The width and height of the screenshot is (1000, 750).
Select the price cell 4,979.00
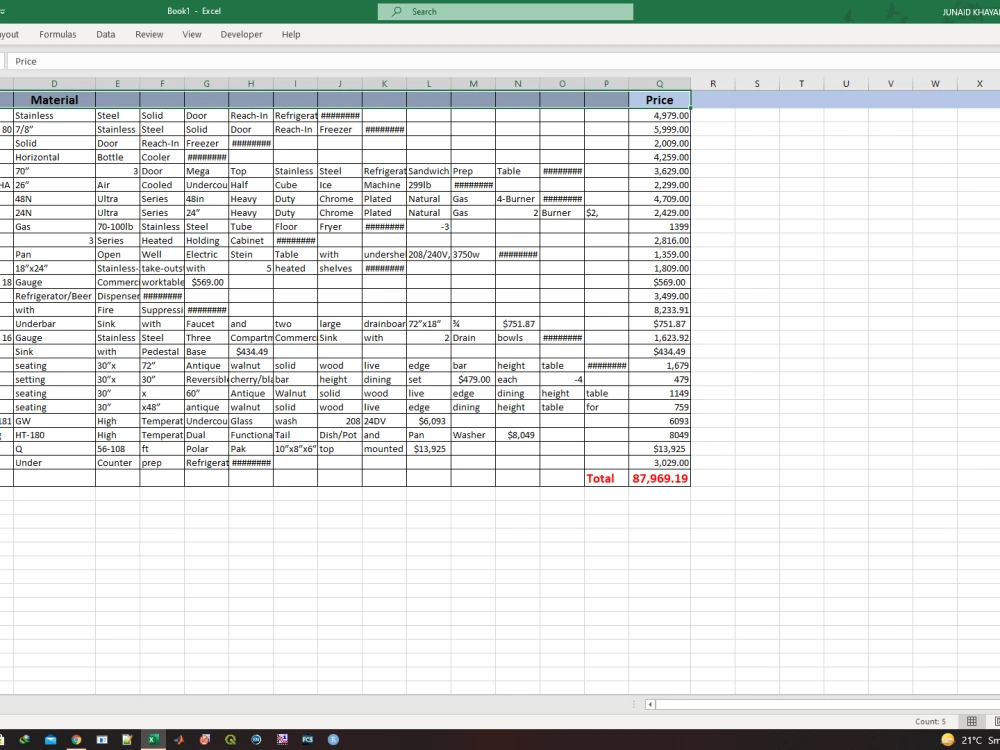tap(659, 115)
